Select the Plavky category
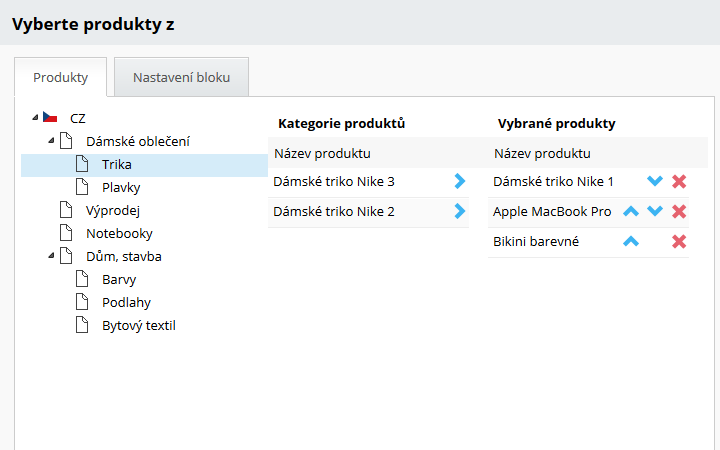The height and width of the screenshot is (450, 720). click(x=121, y=187)
